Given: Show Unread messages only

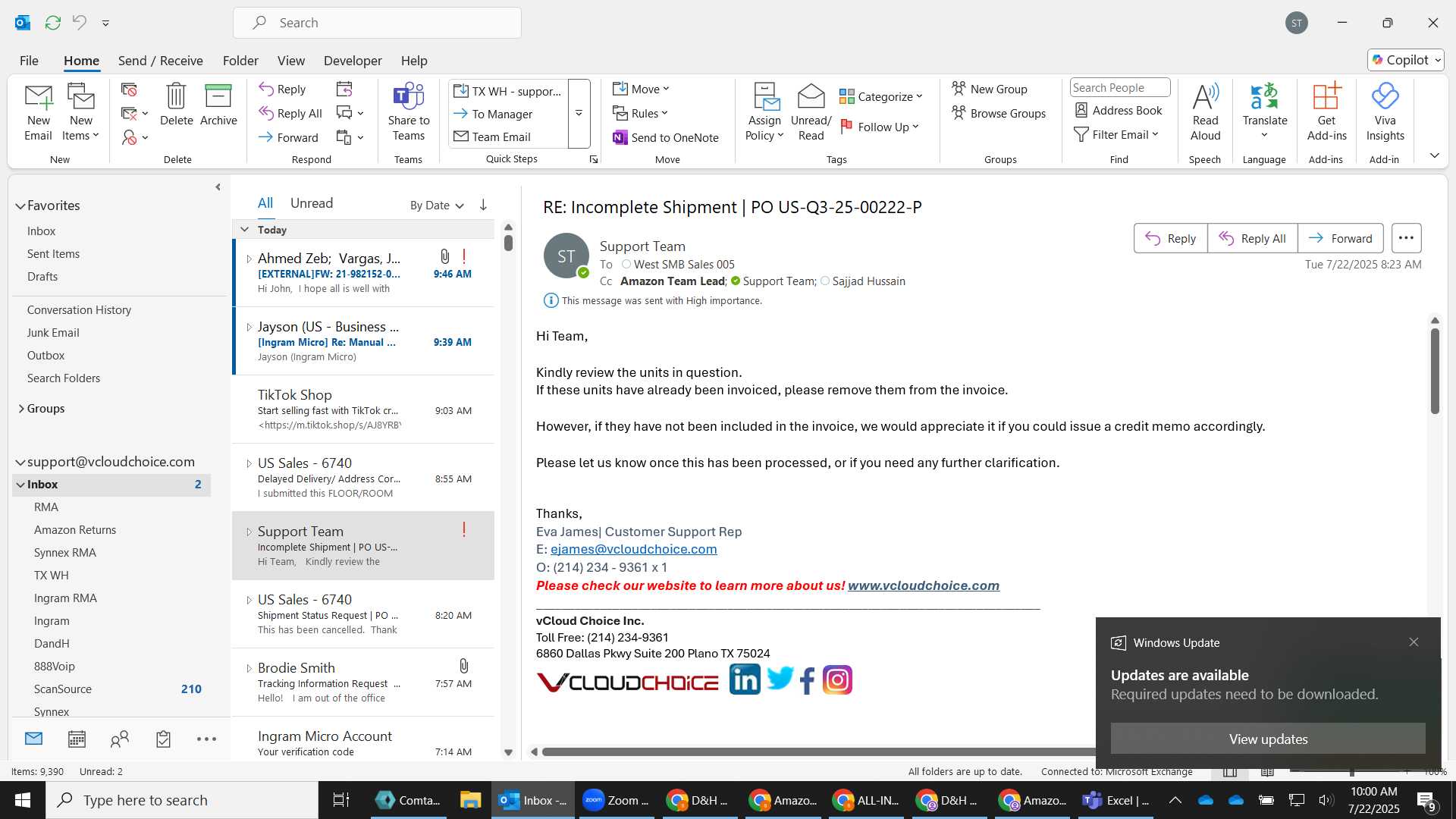Looking at the screenshot, I should (x=312, y=203).
